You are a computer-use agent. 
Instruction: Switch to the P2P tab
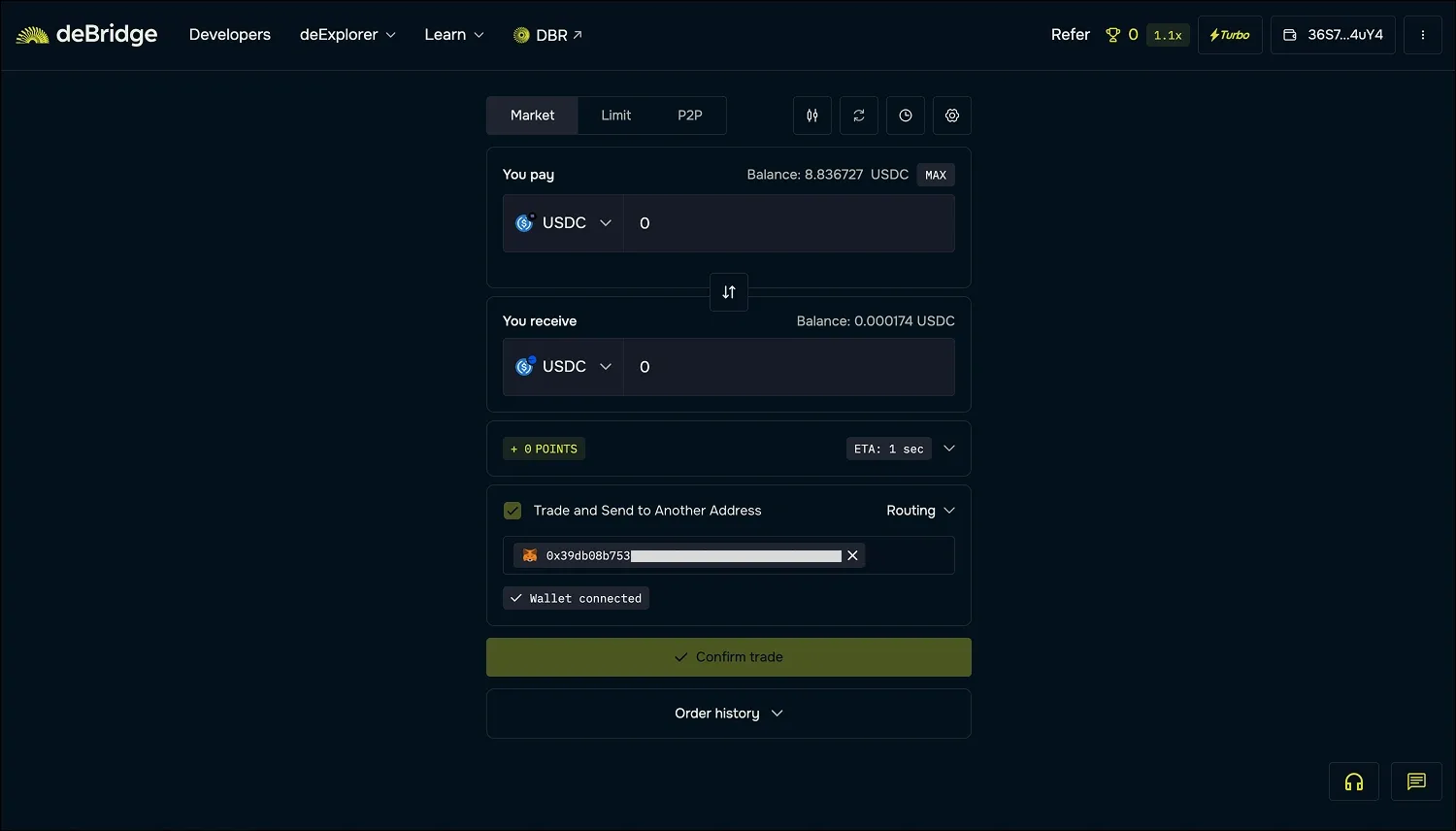(x=690, y=116)
